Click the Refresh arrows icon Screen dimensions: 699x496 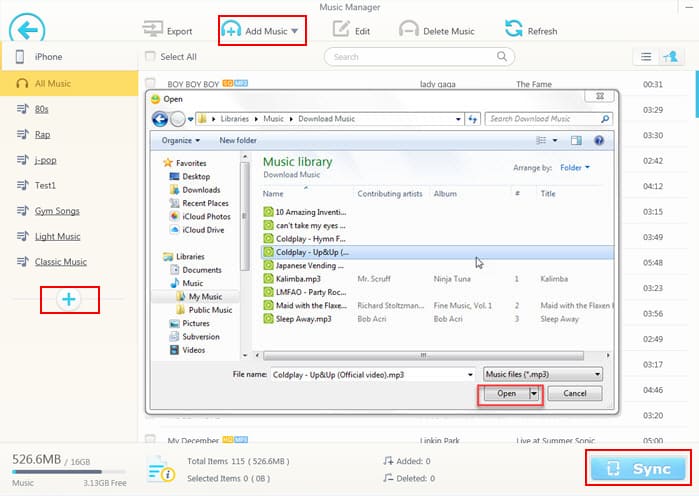point(514,29)
